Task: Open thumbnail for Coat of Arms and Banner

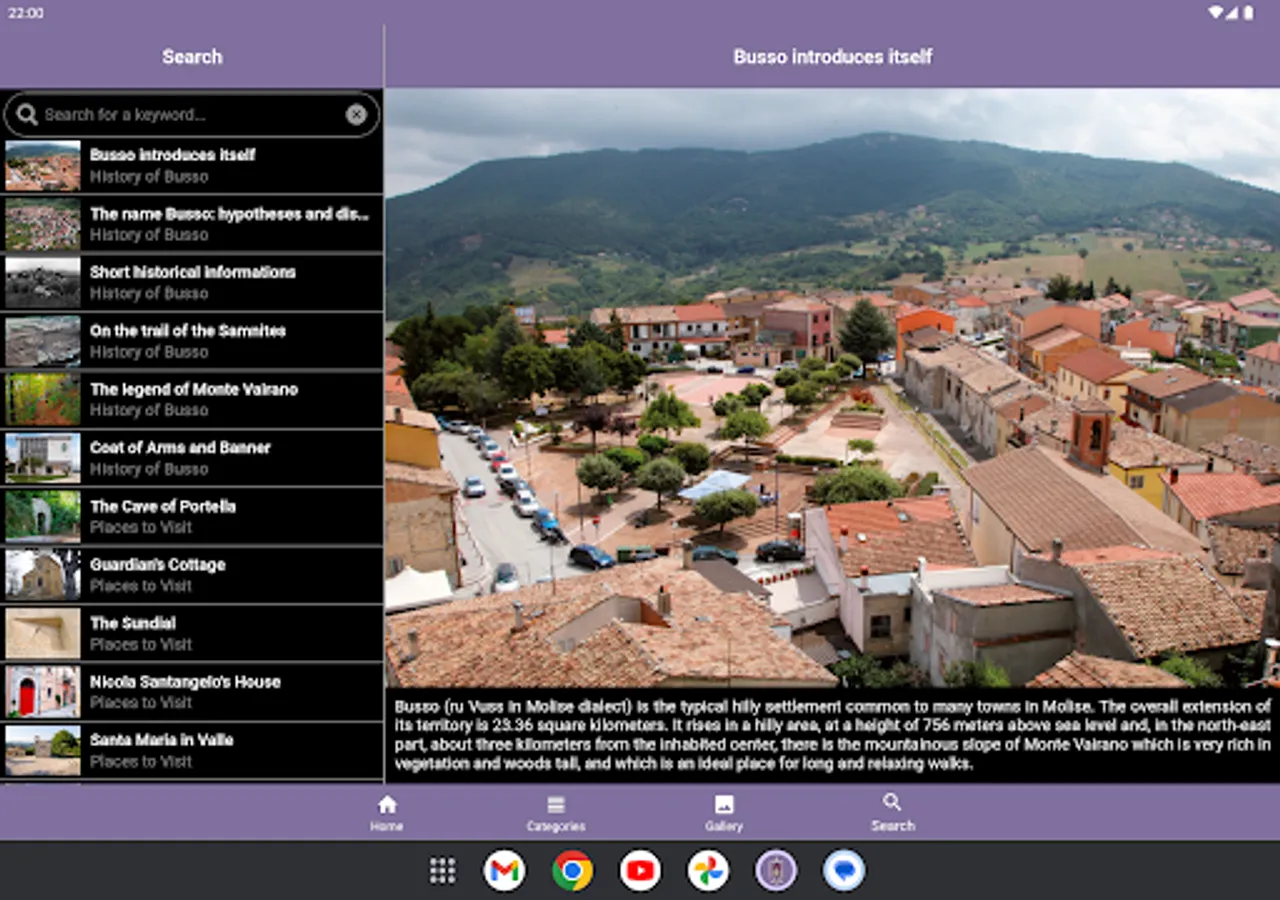Action: click(42, 458)
